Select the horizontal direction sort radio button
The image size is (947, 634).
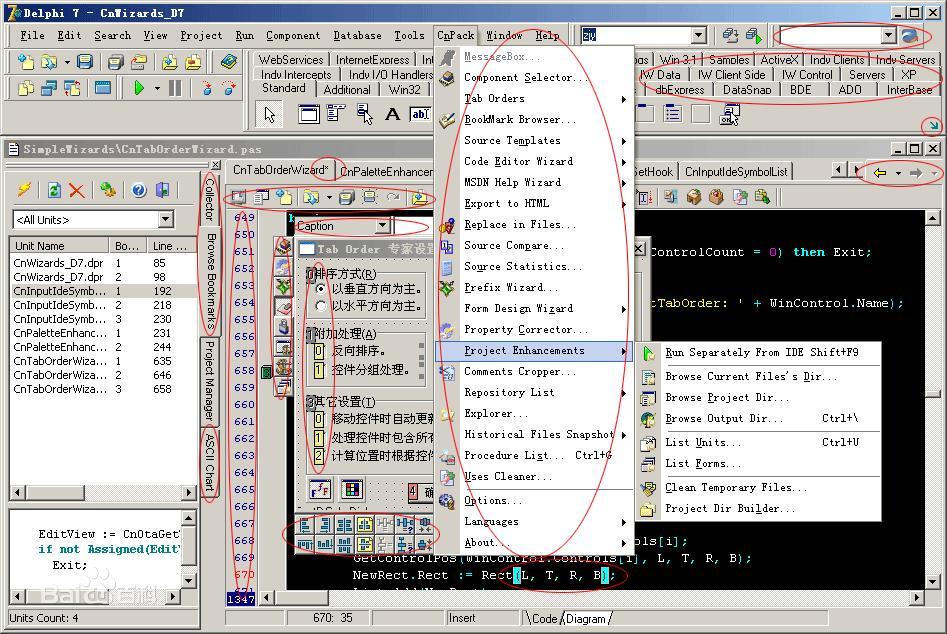(x=321, y=306)
